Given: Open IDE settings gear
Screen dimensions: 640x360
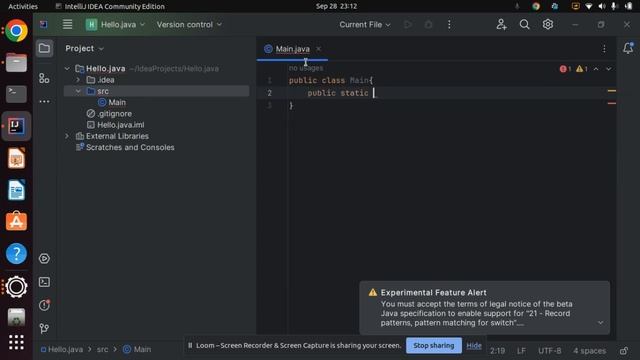Looking at the screenshot, I should coord(548,24).
